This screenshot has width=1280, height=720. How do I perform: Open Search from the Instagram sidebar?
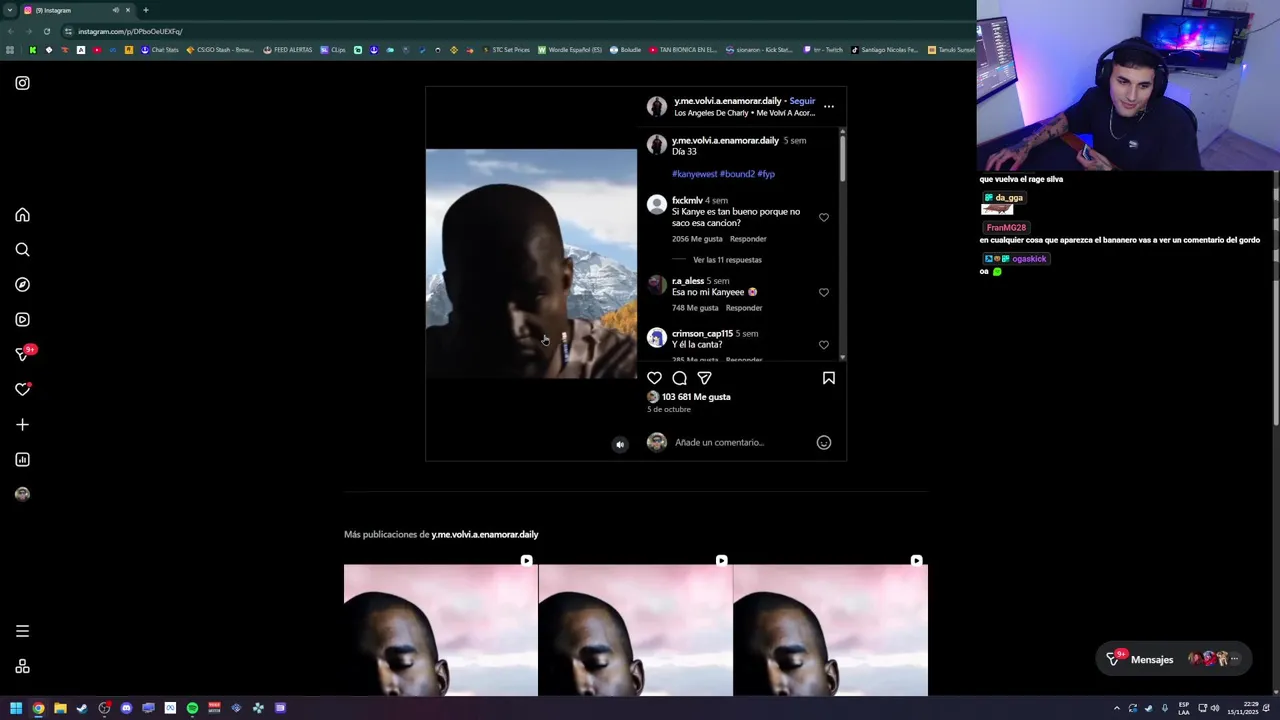tap(22, 250)
